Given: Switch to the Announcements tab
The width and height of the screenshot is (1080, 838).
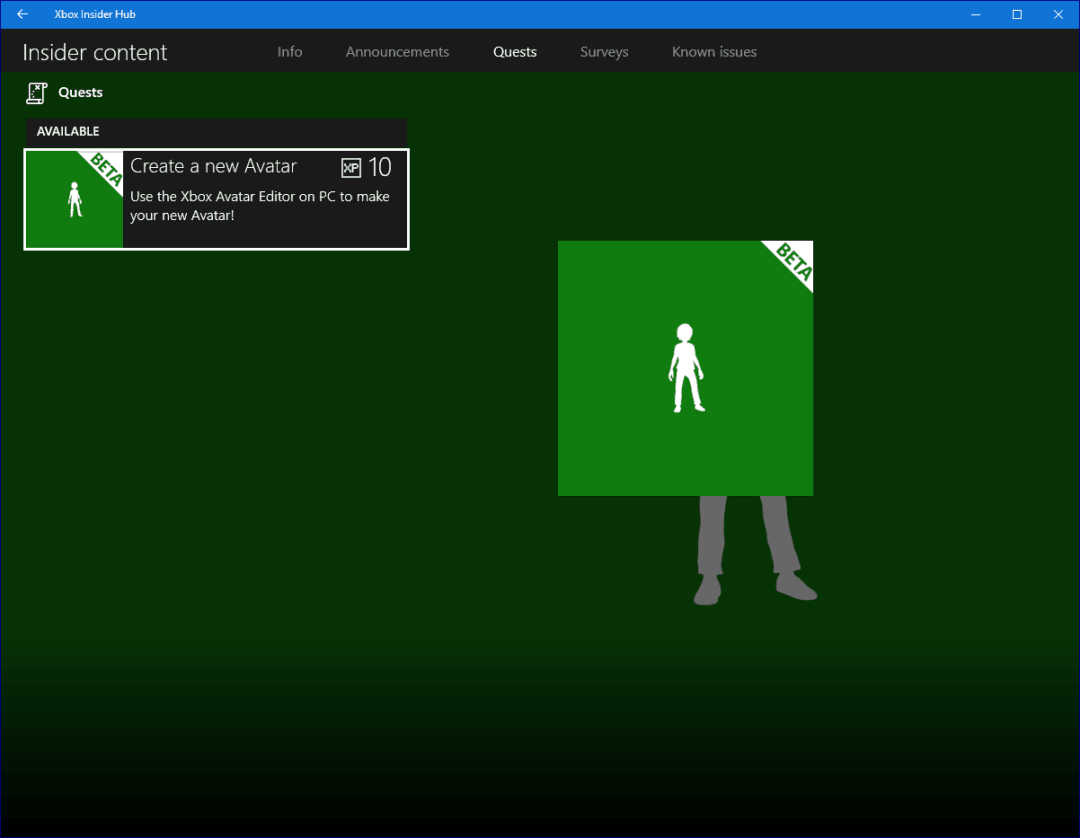Looking at the screenshot, I should pyautogui.click(x=397, y=51).
